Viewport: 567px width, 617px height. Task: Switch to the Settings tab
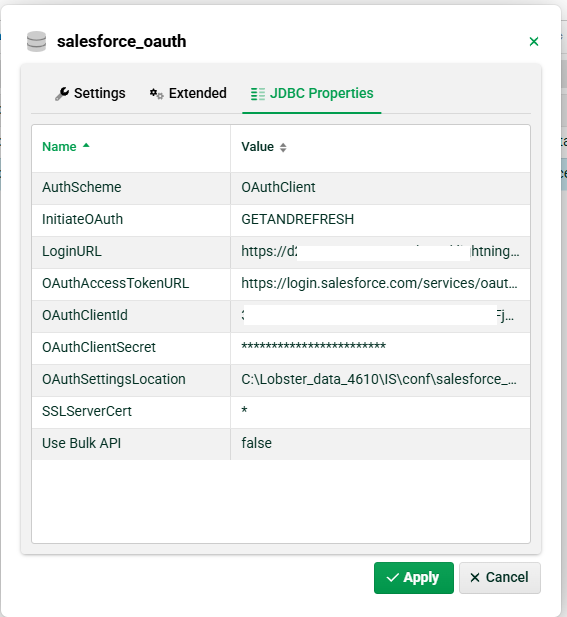[90, 93]
